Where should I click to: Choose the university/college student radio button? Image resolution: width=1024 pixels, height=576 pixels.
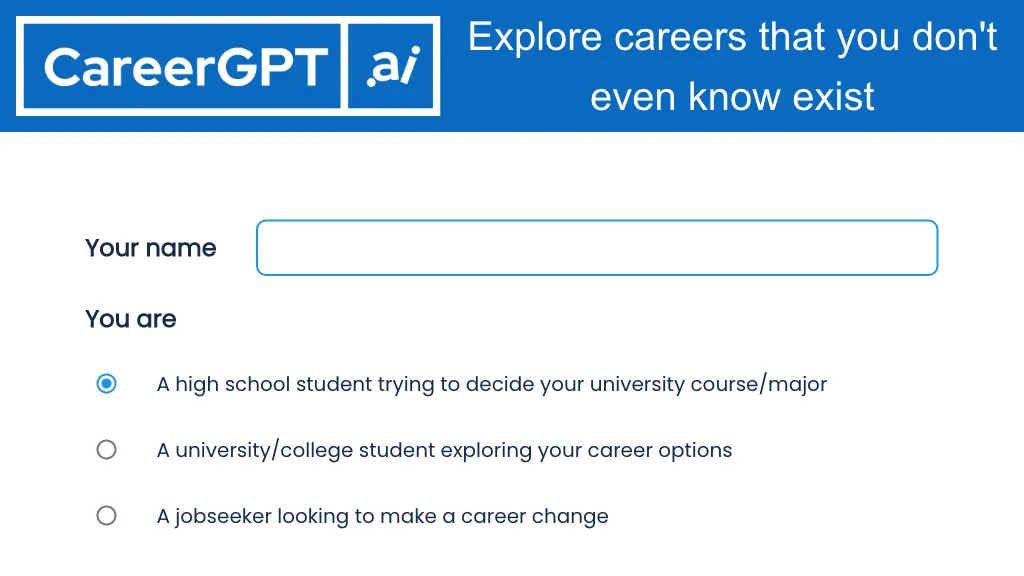click(106, 450)
